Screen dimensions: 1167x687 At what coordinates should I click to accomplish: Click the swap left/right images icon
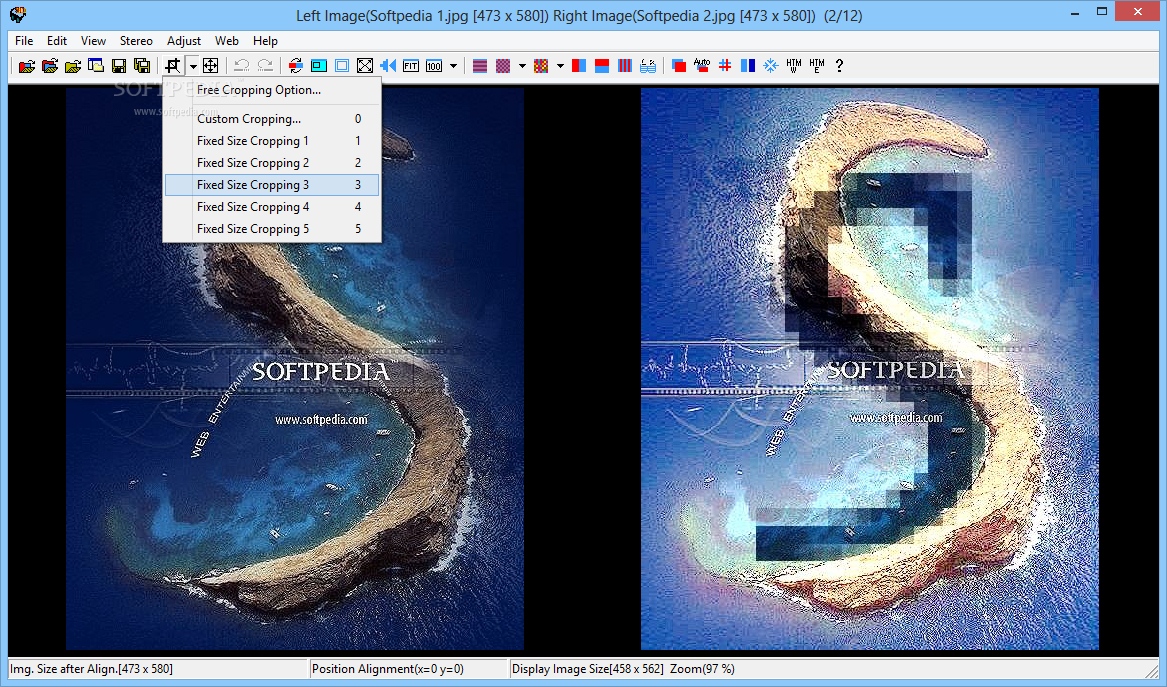pos(295,65)
